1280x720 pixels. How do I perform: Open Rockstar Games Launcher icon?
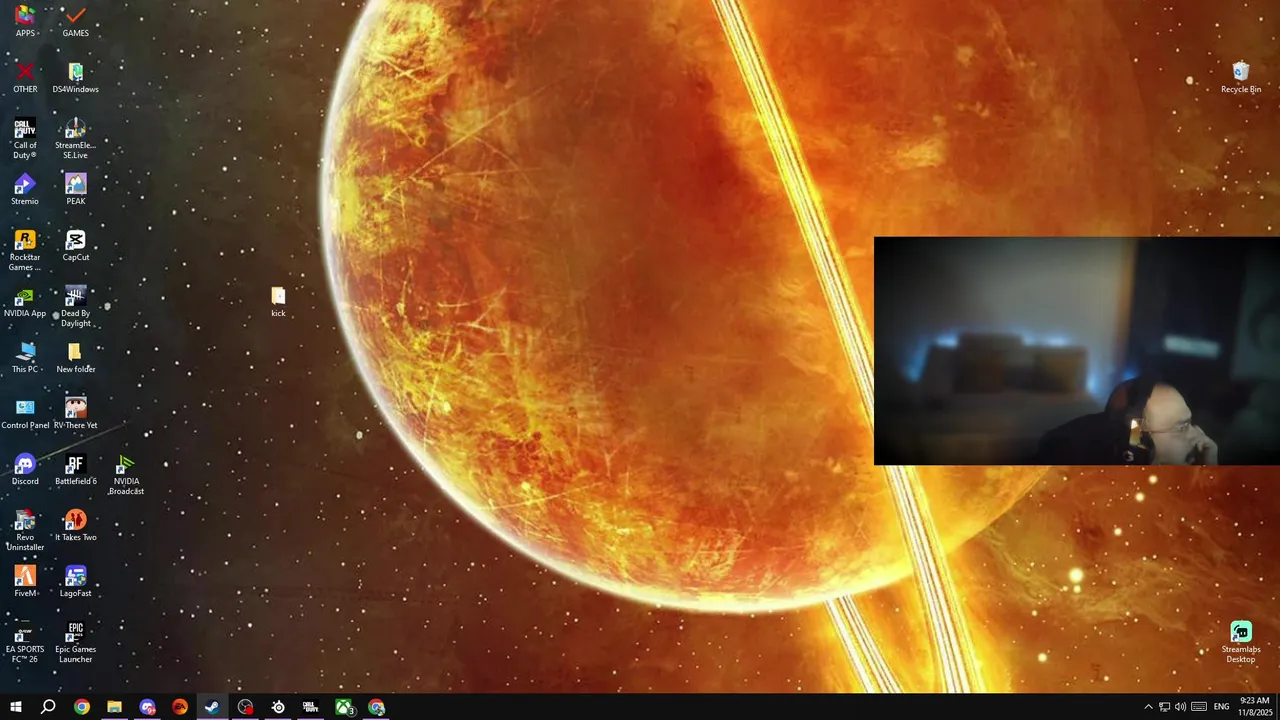[x=25, y=251]
